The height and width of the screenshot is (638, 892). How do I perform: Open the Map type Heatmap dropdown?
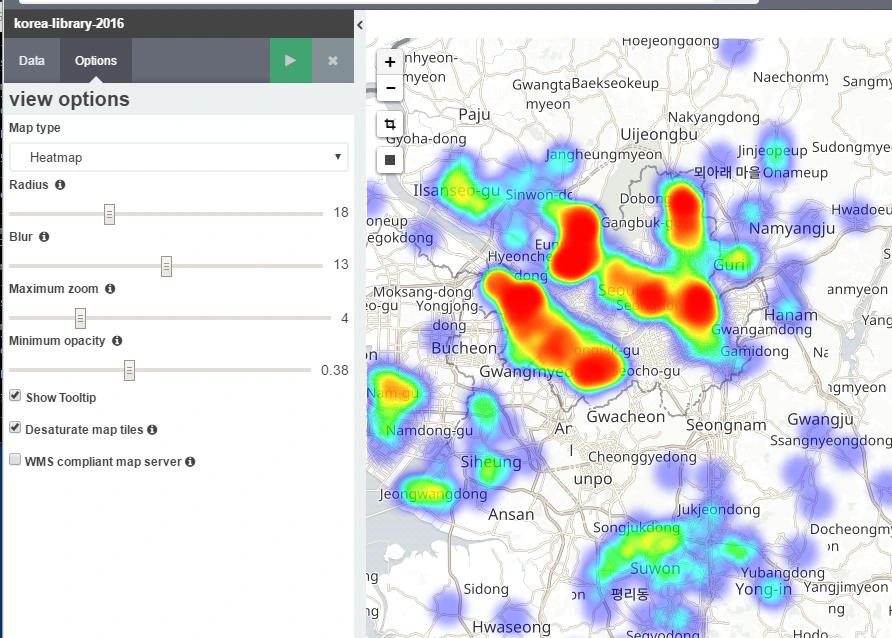179,157
